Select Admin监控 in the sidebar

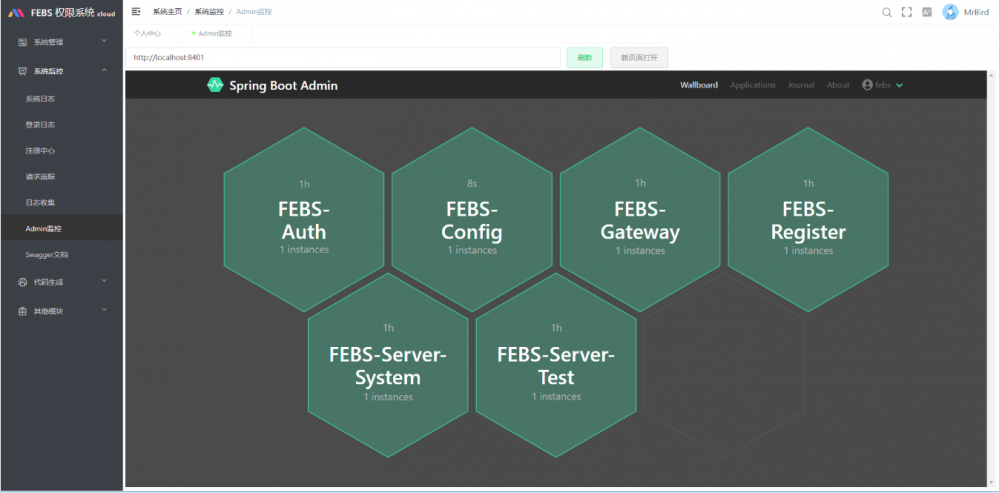(61, 228)
